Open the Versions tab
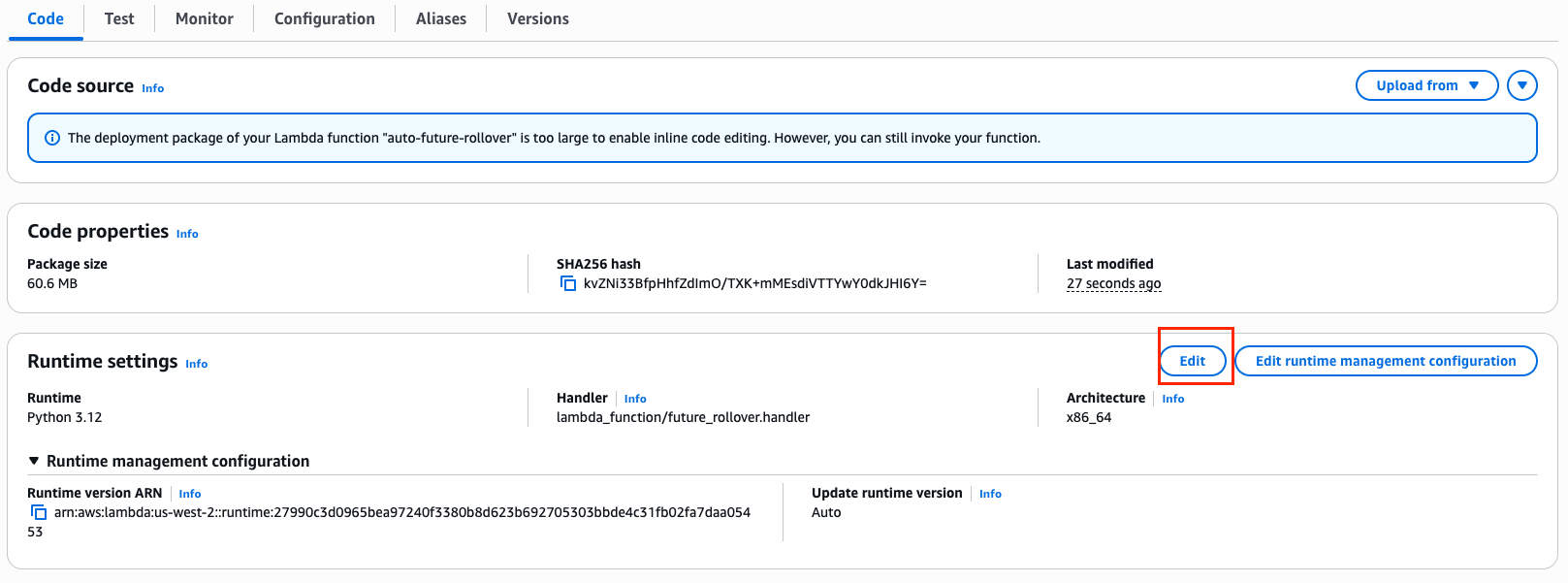Image resolution: width=1568 pixels, height=583 pixels. pos(537,18)
